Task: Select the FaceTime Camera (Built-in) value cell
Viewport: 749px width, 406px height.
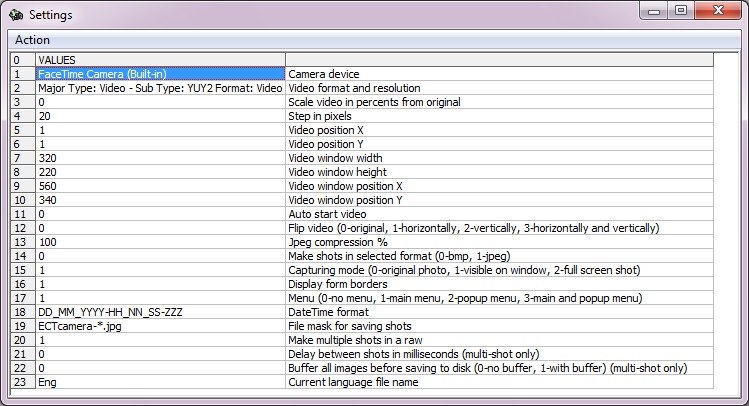Action: [160, 74]
